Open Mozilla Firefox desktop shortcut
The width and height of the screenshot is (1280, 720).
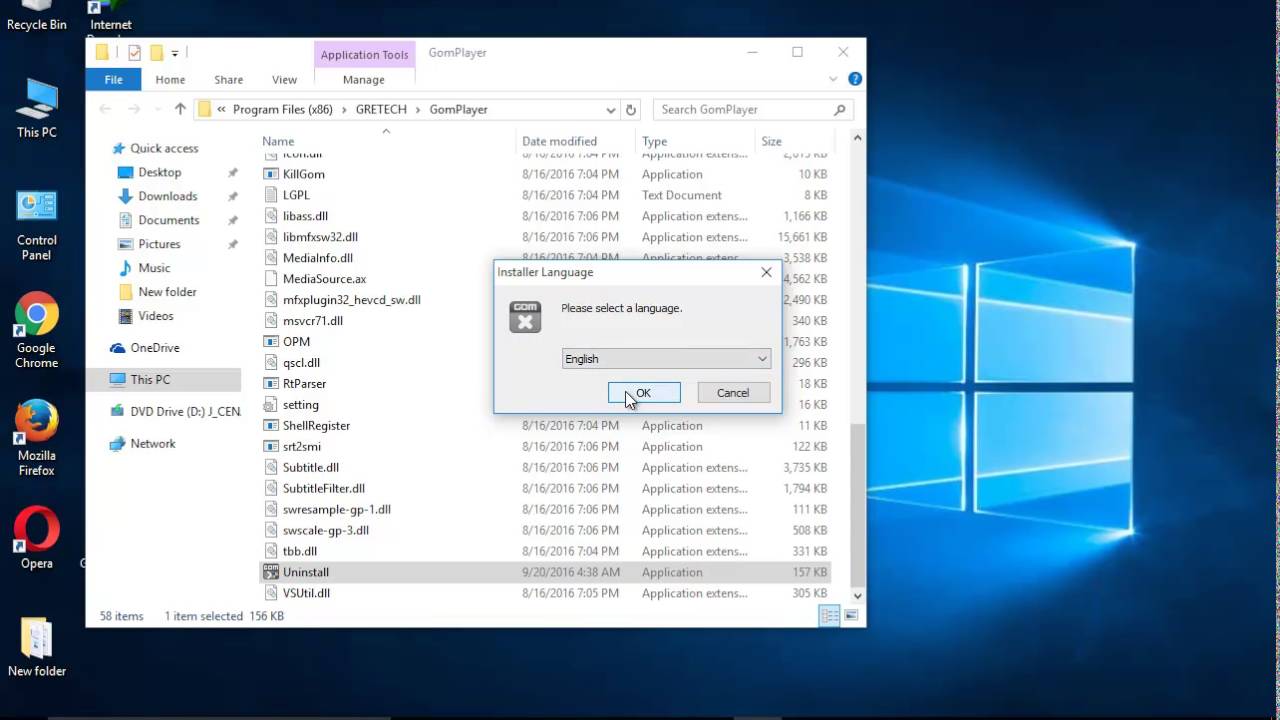[x=36, y=439]
